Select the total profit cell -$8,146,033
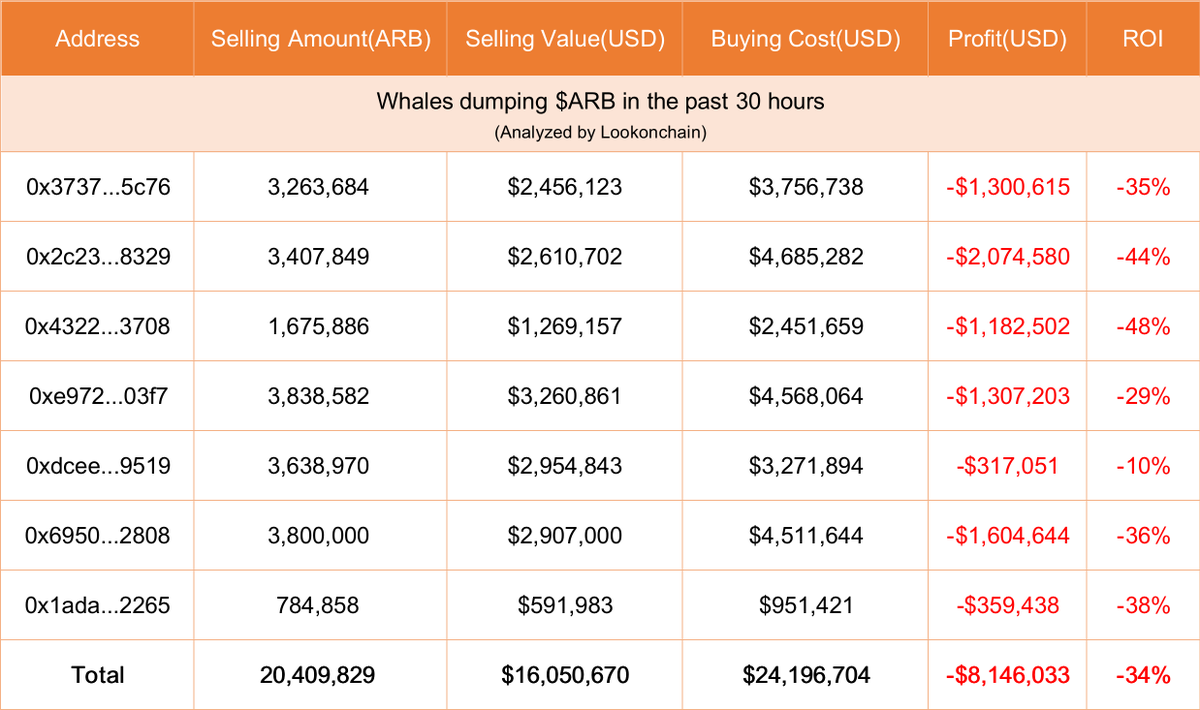This screenshot has width=1200, height=710. (1007, 675)
